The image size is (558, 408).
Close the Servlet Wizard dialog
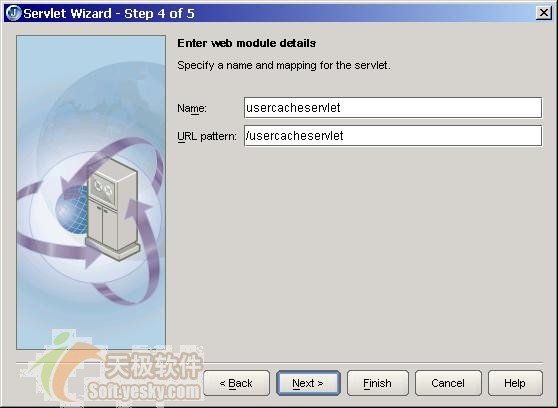pyautogui.click(x=543, y=13)
